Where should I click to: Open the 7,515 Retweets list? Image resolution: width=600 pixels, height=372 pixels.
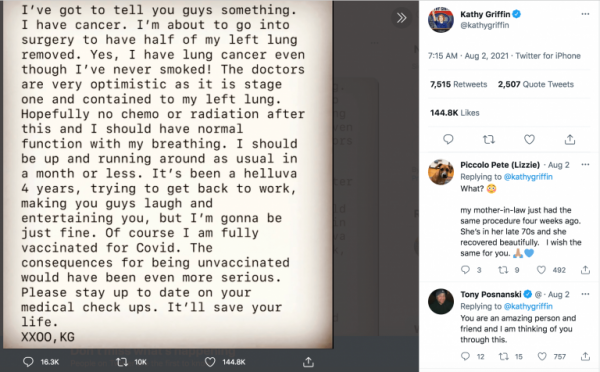pyautogui.click(x=458, y=84)
